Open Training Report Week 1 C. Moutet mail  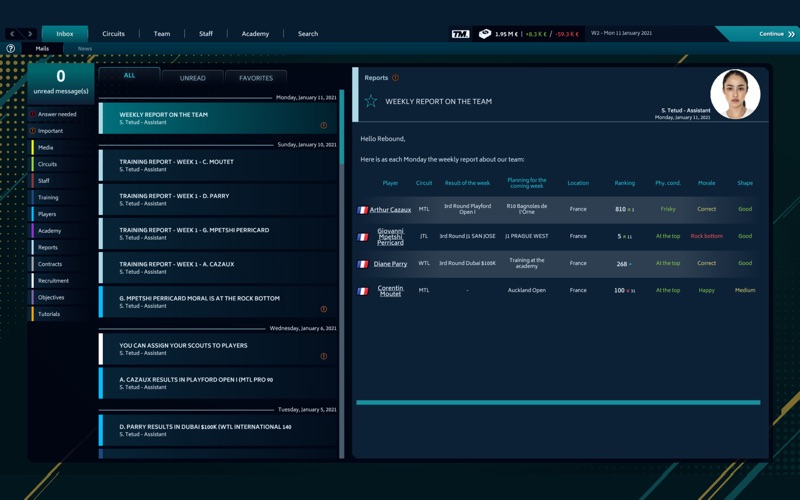218,165
